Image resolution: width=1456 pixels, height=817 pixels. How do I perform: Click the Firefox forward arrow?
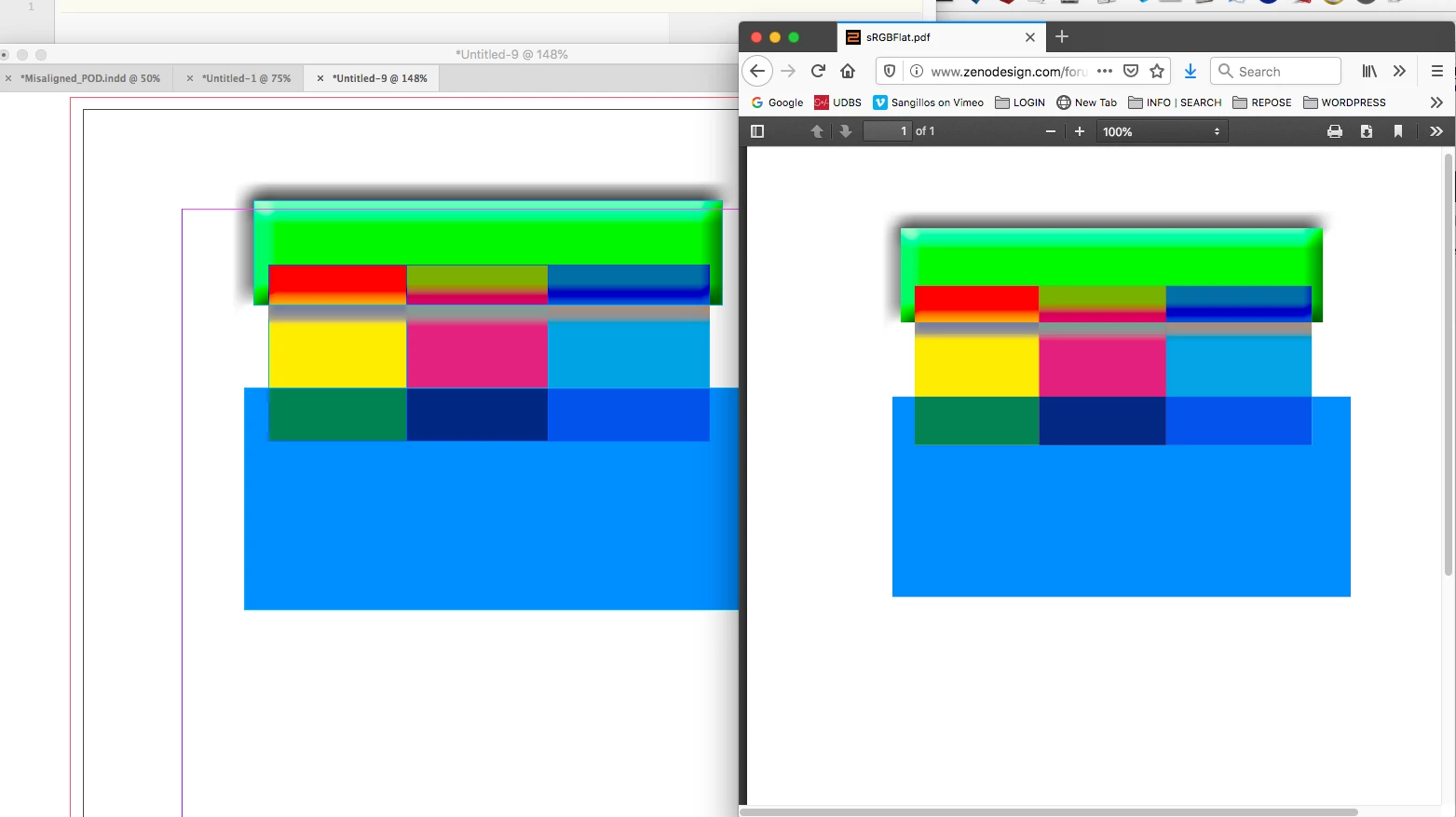point(788,71)
